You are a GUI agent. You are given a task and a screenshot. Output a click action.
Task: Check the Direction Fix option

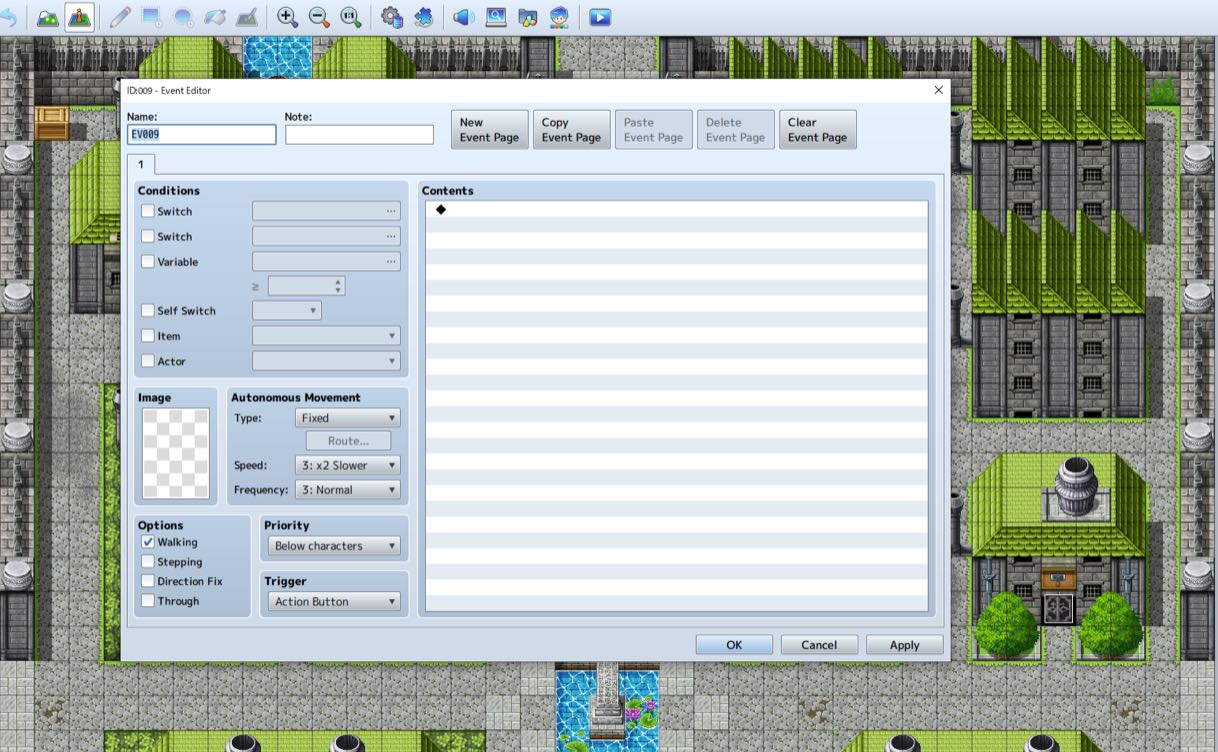pos(148,581)
